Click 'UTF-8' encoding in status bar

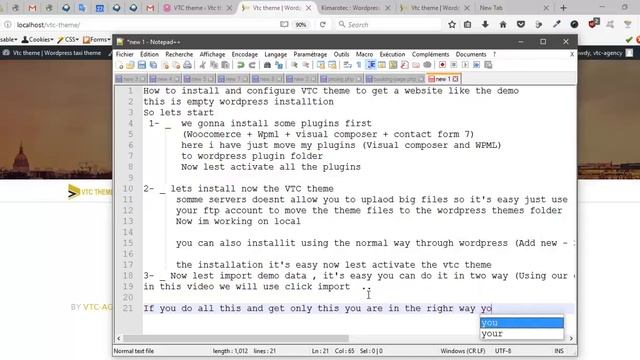click(503, 351)
